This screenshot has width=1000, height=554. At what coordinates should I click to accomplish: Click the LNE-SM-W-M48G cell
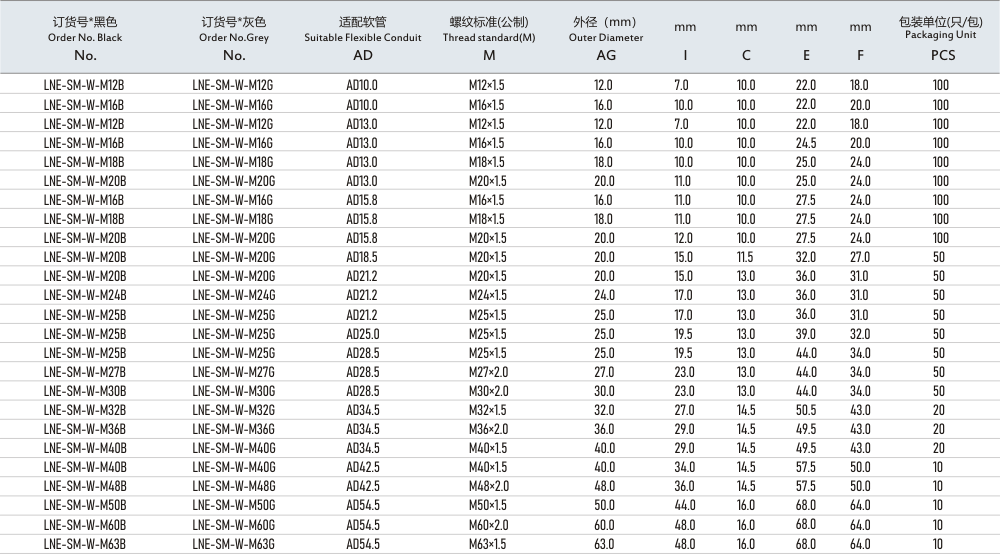tap(233, 486)
